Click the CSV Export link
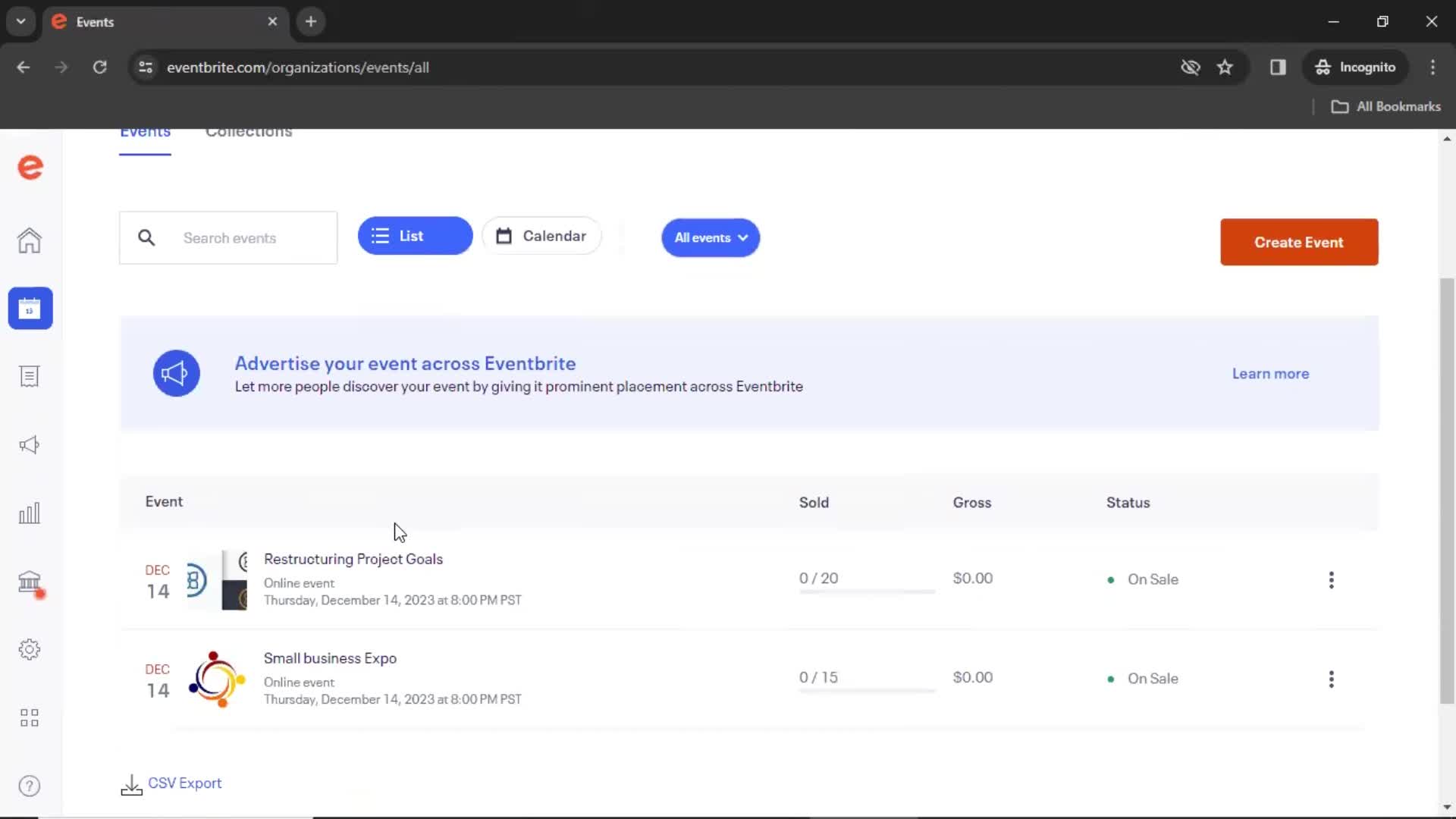The height and width of the screenshot is (819, 1456). pyautogui.click(x=185, y=783)
